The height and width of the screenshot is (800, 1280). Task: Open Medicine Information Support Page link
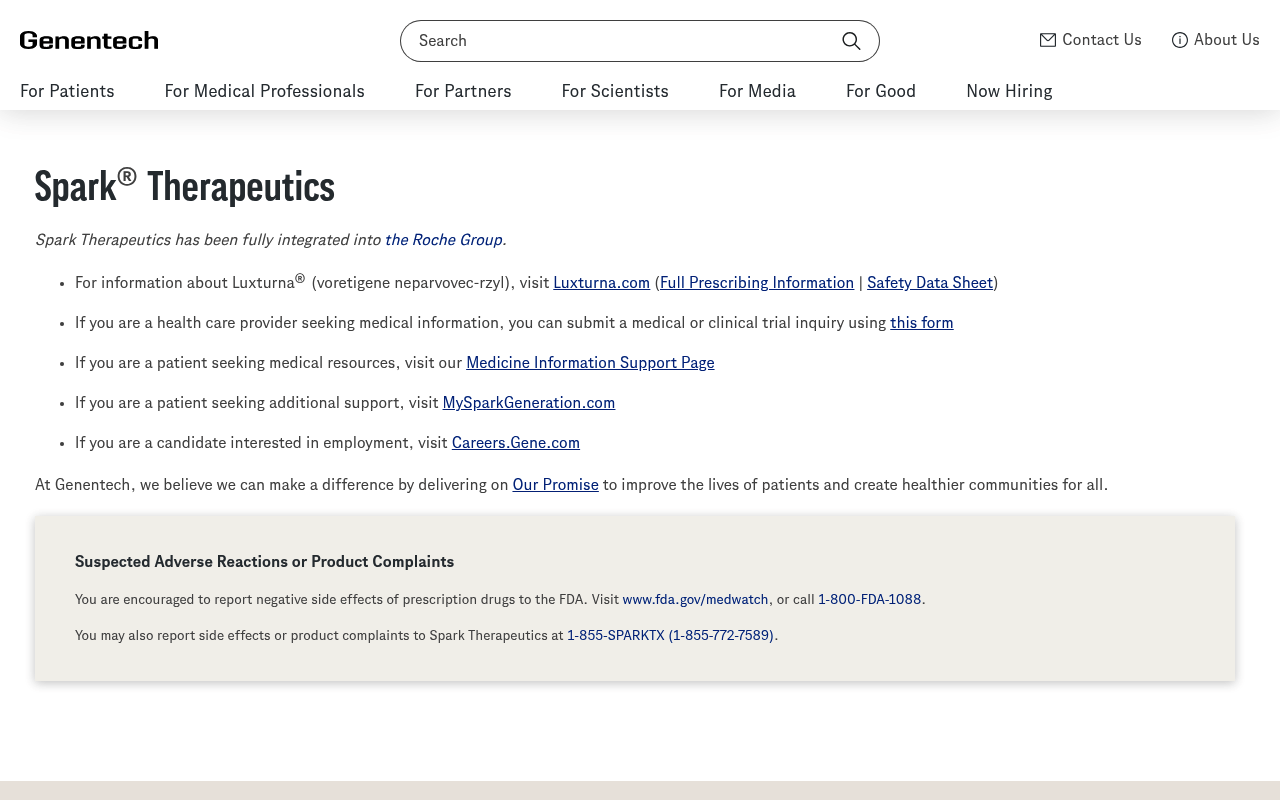pyautogui.click(x=590, y=363)
